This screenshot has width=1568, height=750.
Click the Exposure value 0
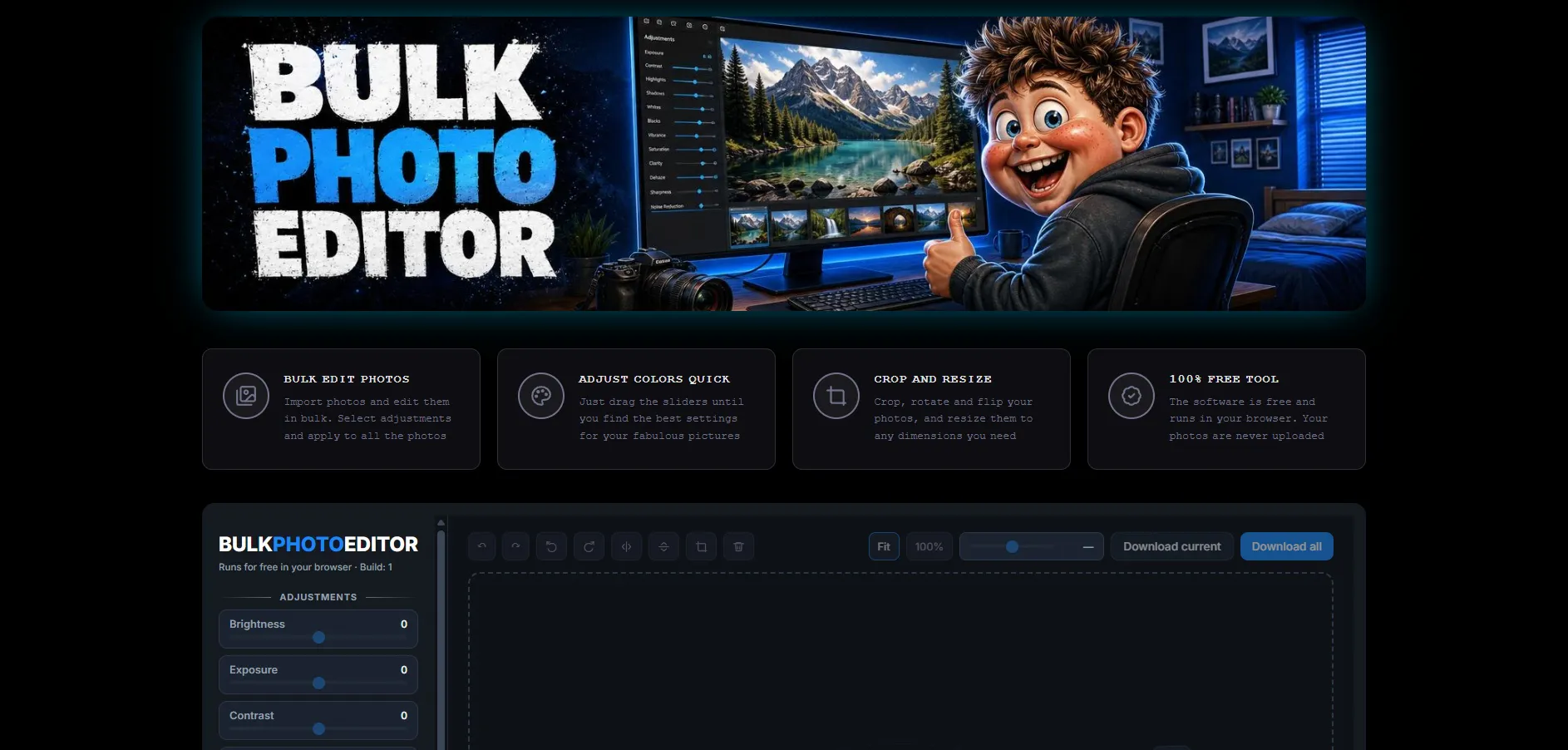click(404, 670)
